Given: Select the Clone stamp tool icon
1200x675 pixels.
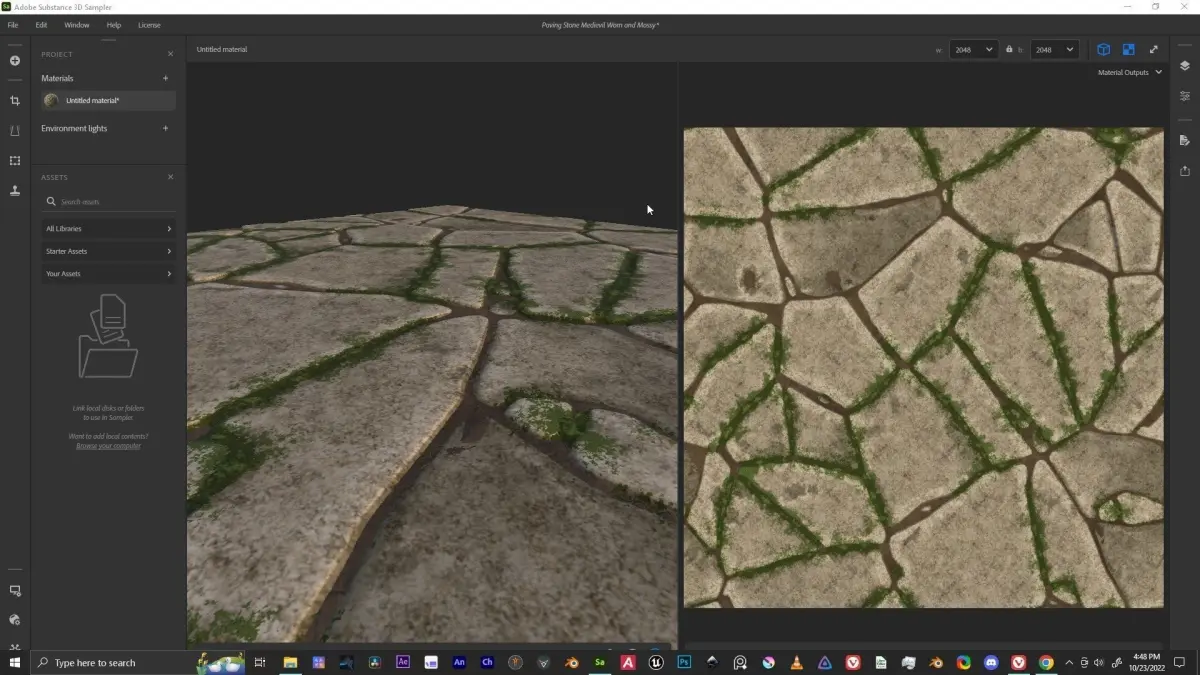Looking at the screenshot, I should point(15,190).
